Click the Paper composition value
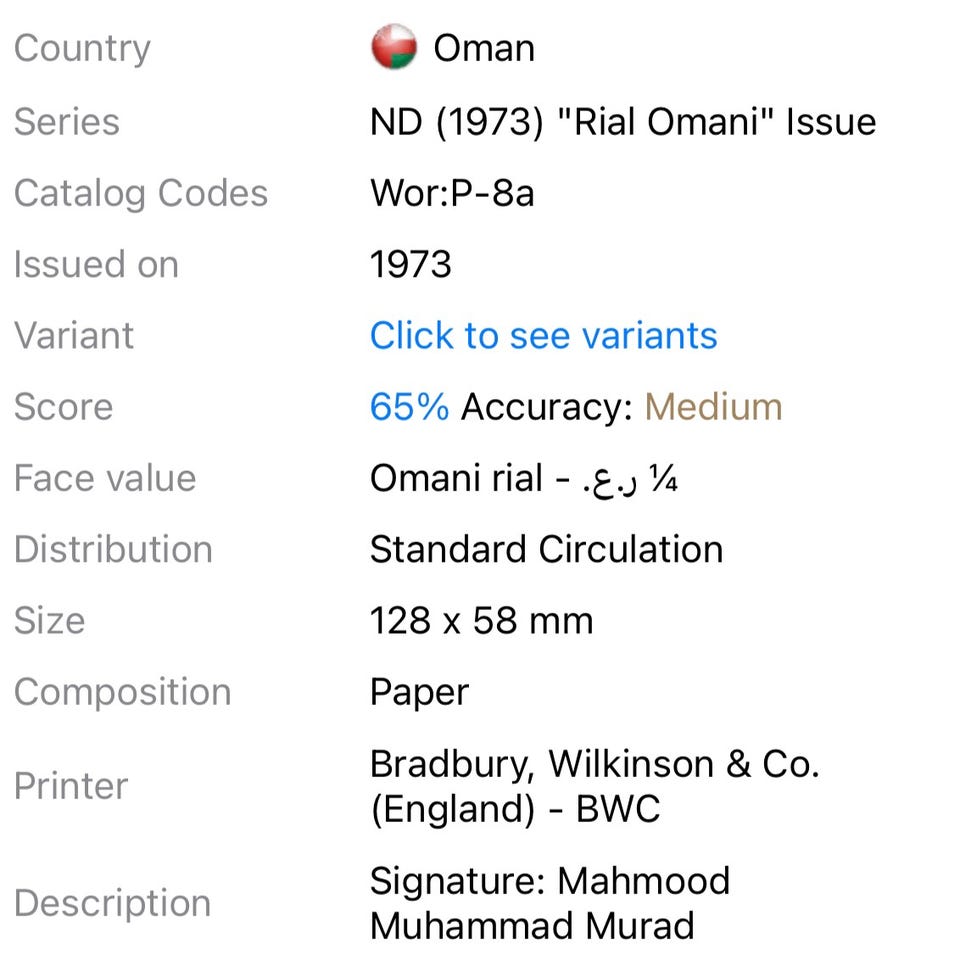Image resolution: width=960 pixels, height=973 pixels. 419,693
